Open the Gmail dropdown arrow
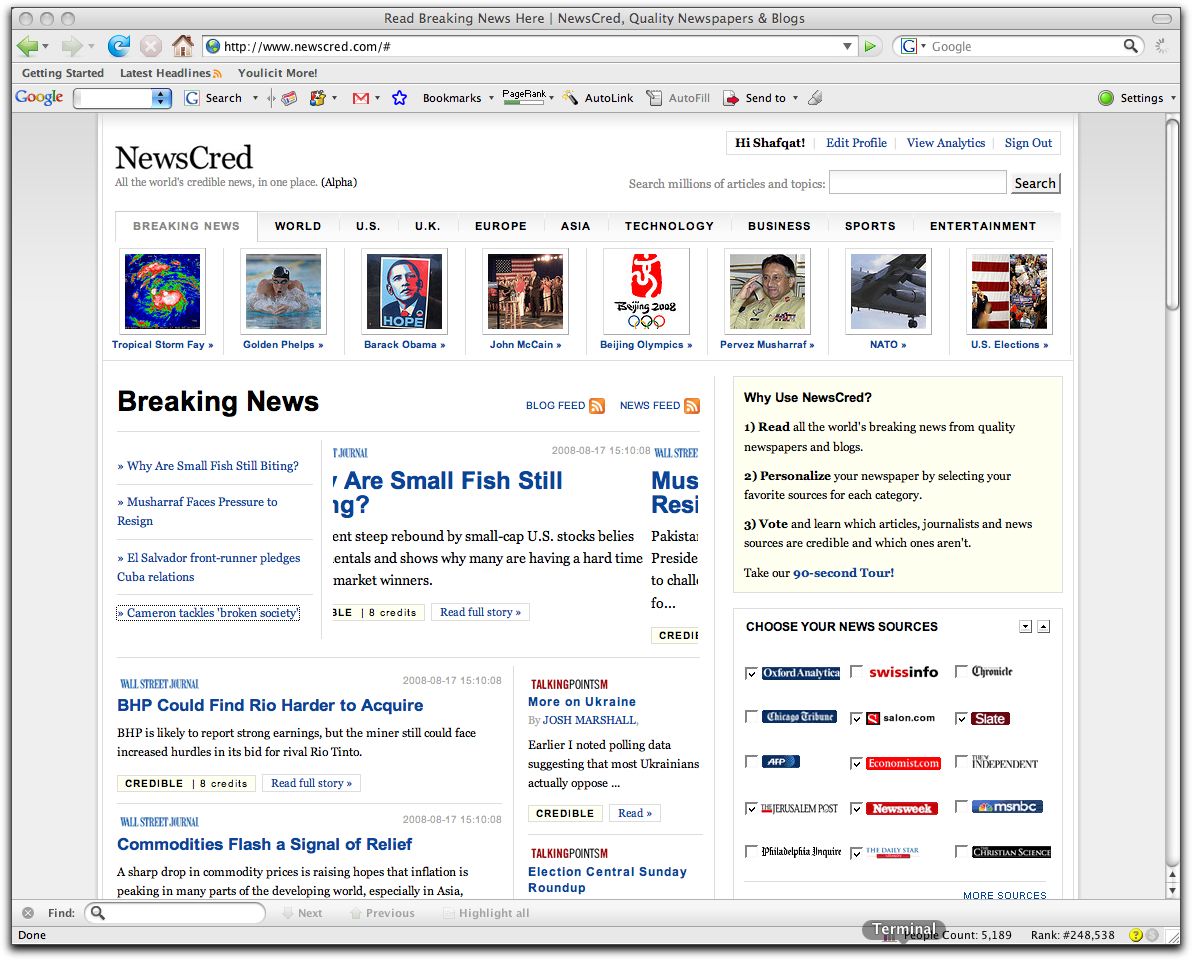The width and height of the screenshot is (1192, 960). pos(377,98)
